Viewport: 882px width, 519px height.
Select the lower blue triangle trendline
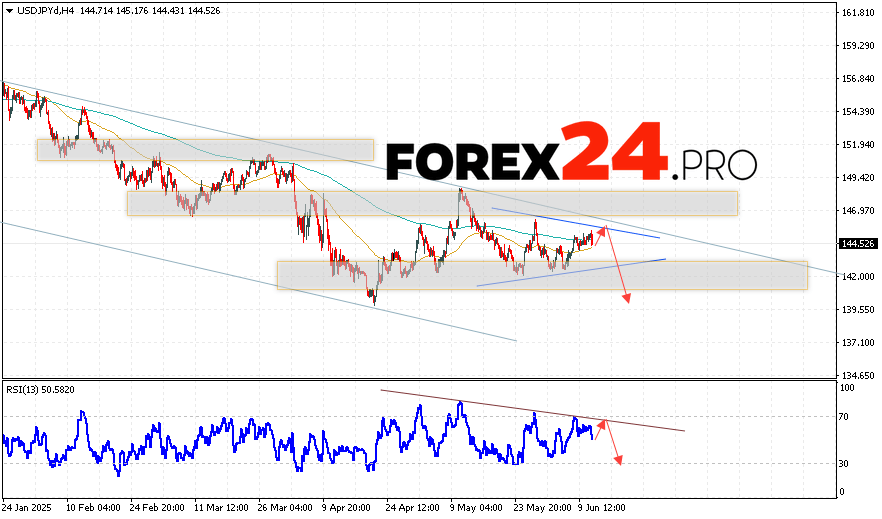coord(570,272)
